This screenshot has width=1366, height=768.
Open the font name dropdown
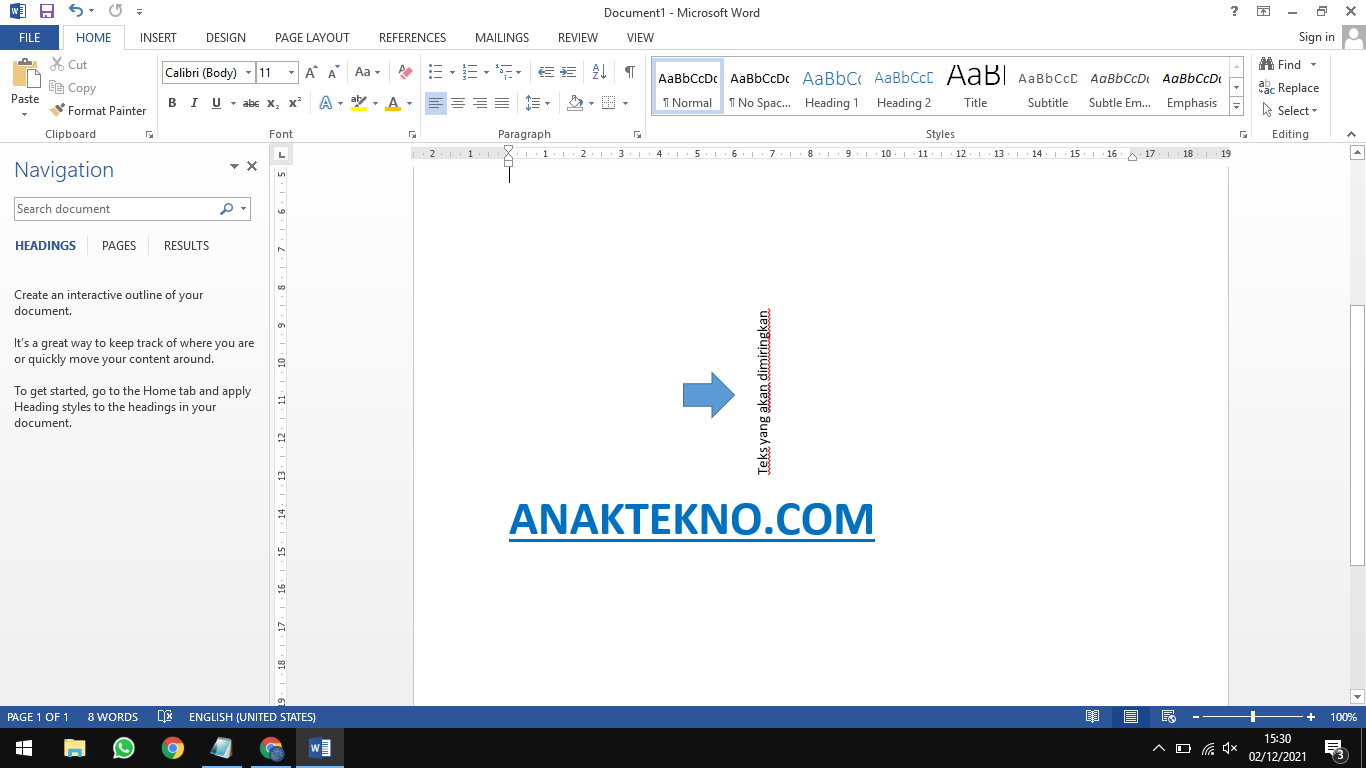click(x=248, y=73)
